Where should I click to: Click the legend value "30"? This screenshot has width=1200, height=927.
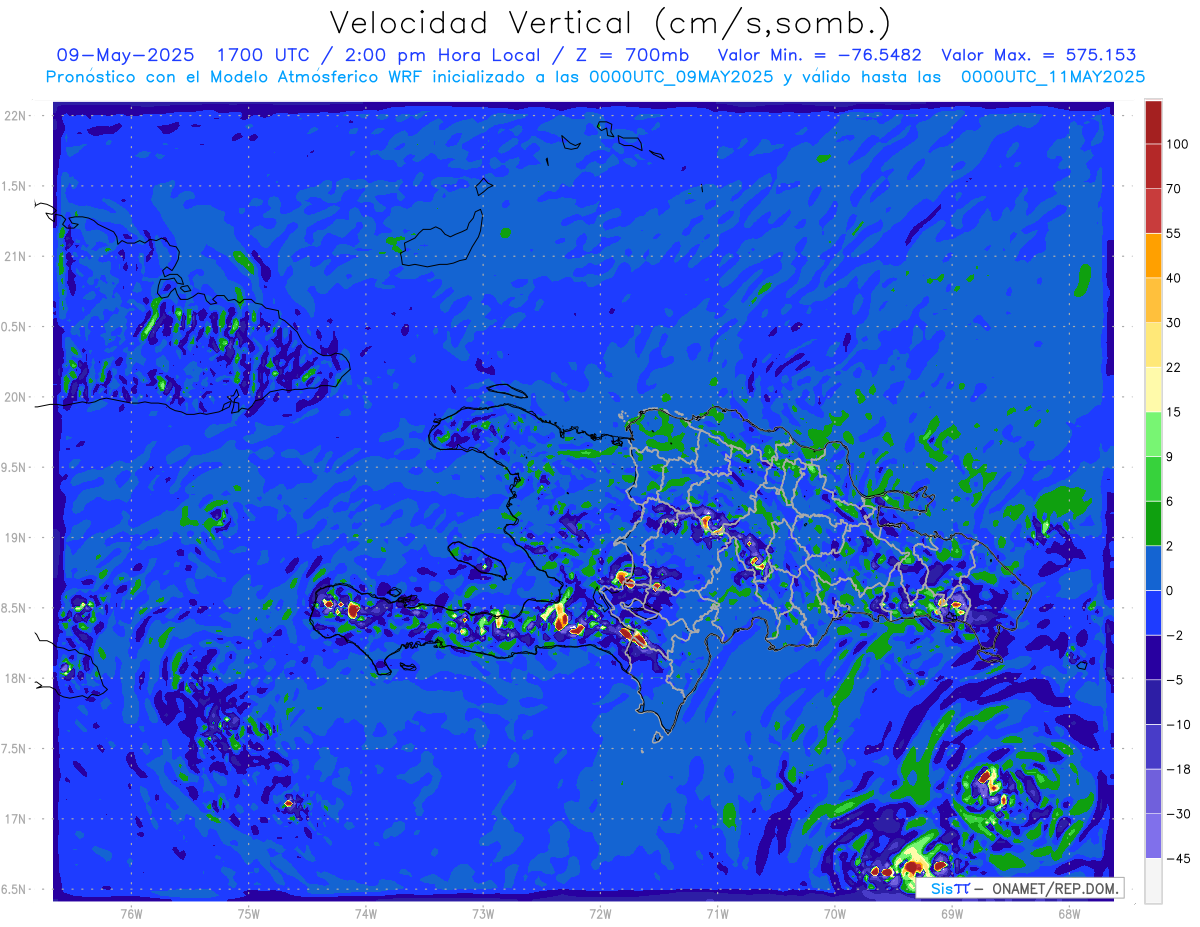click(x=1174, y=322)
